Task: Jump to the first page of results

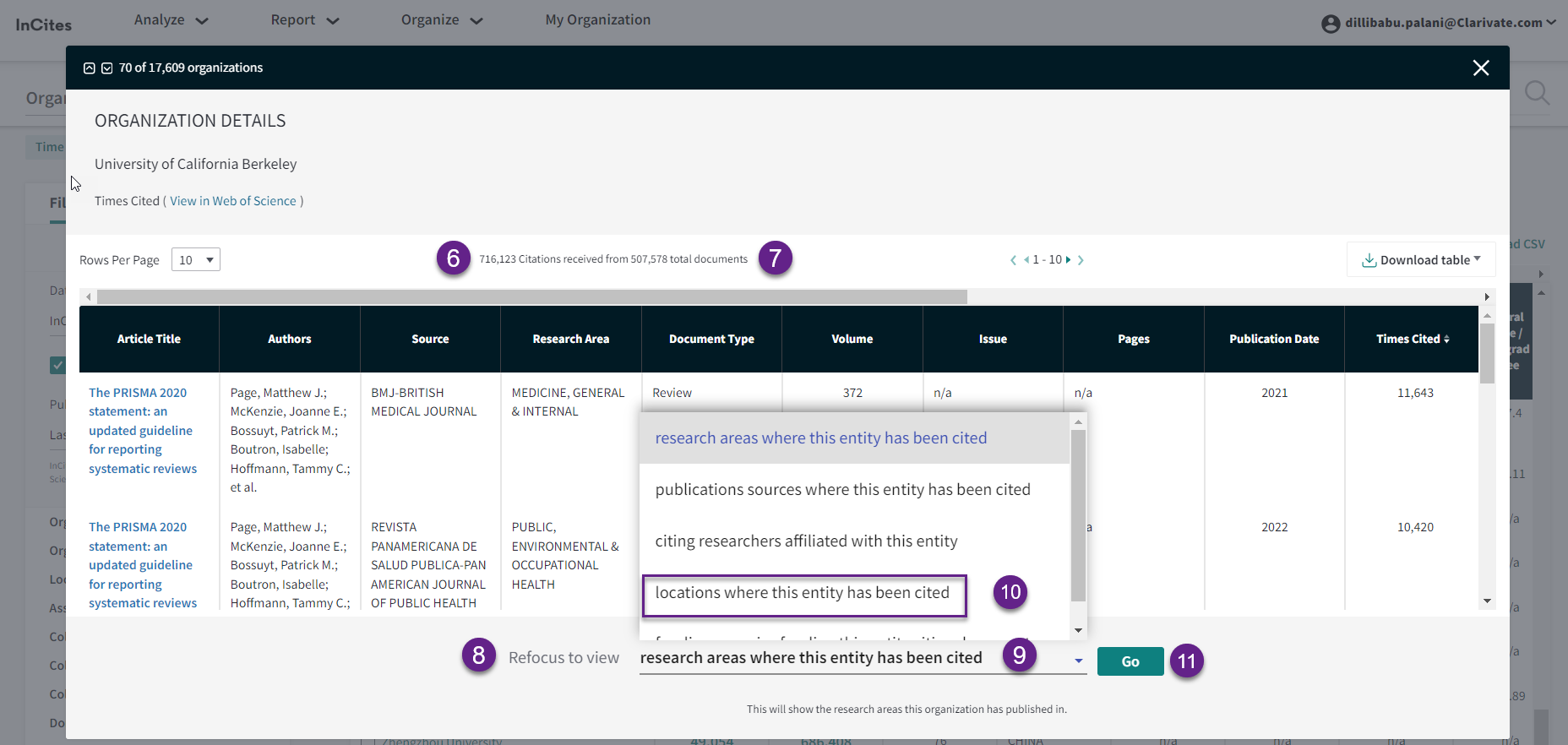Action: click(1013, 260)
